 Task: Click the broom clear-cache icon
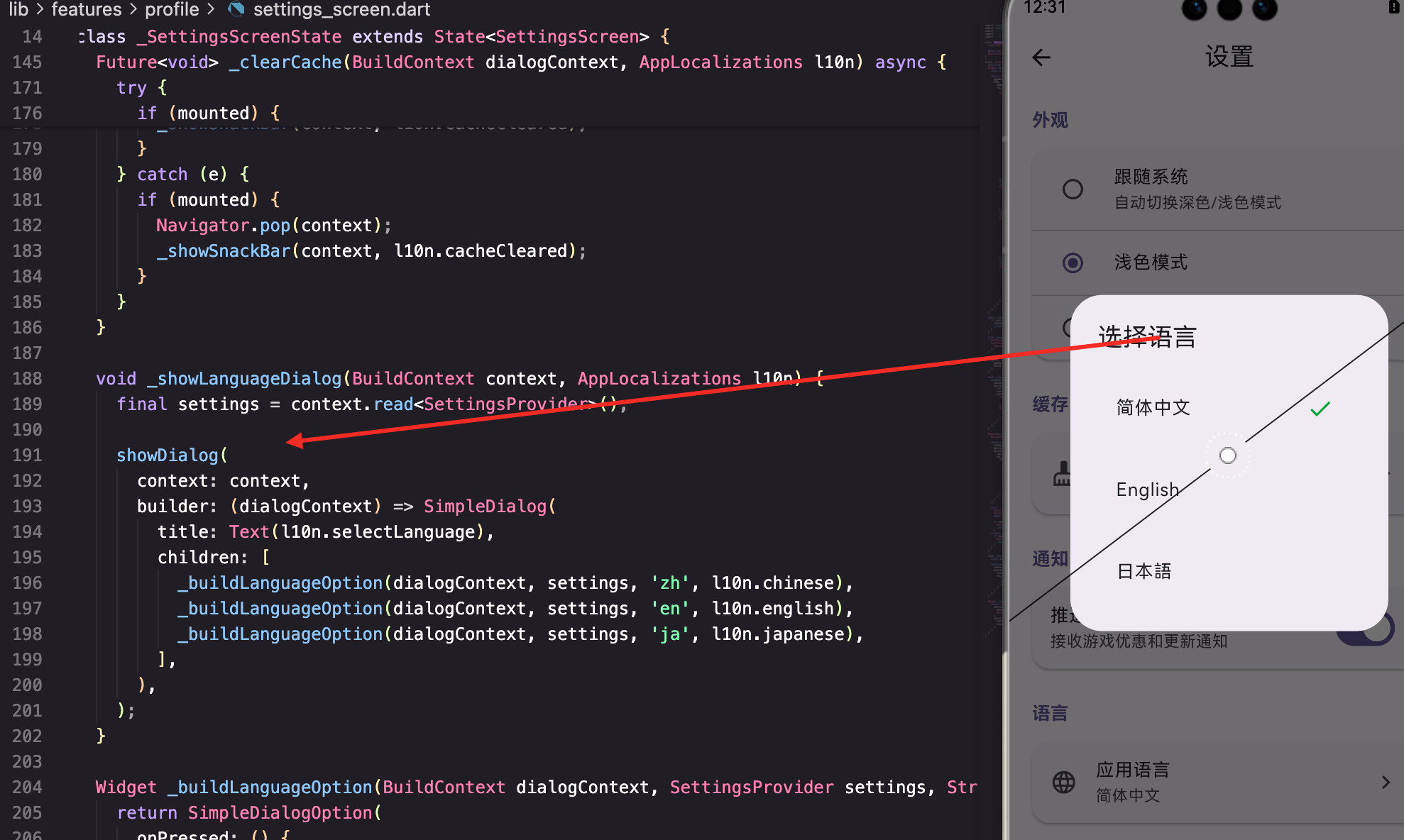point(1061,474)
